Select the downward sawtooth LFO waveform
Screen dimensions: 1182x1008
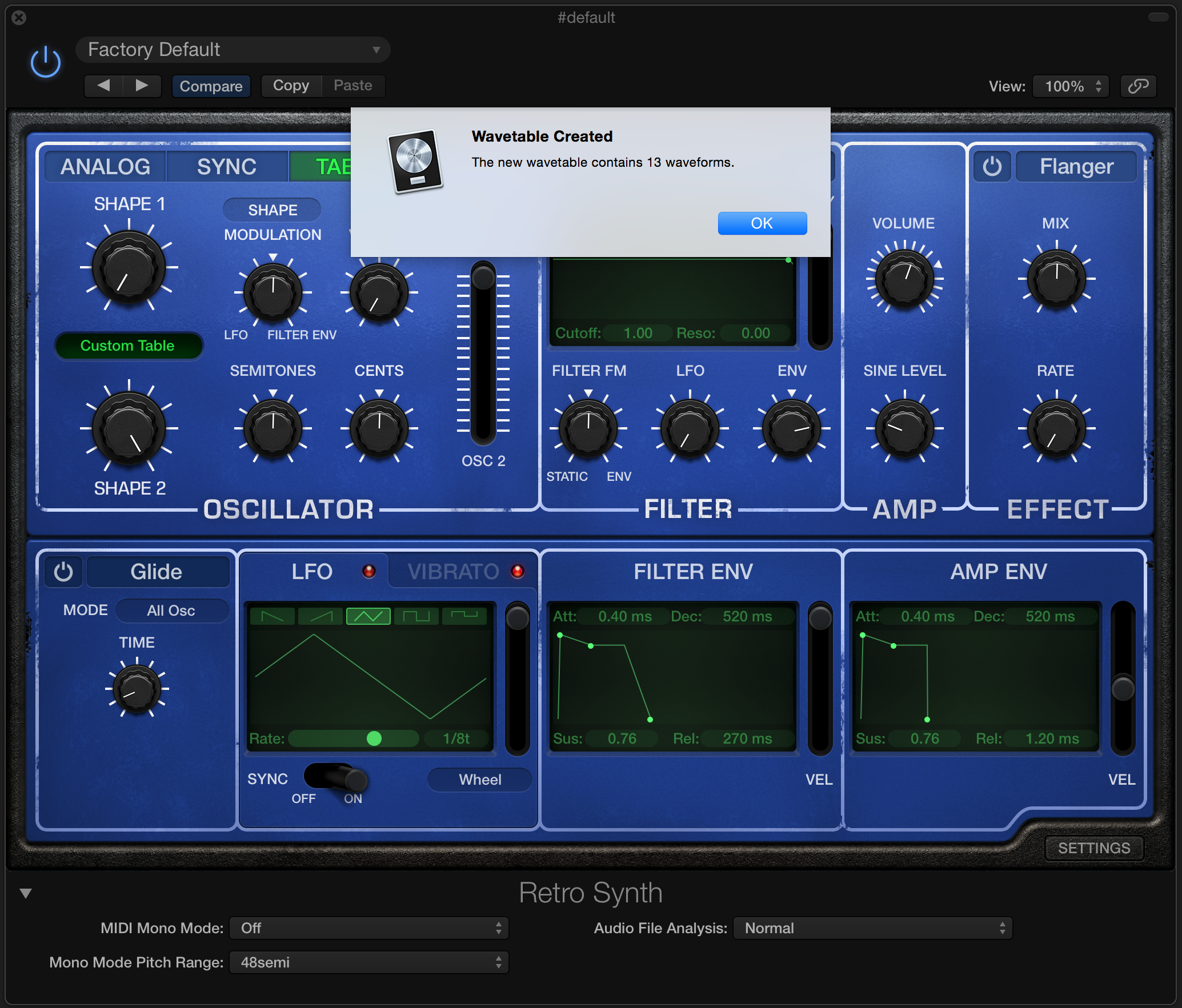click(x=272, y=616)
